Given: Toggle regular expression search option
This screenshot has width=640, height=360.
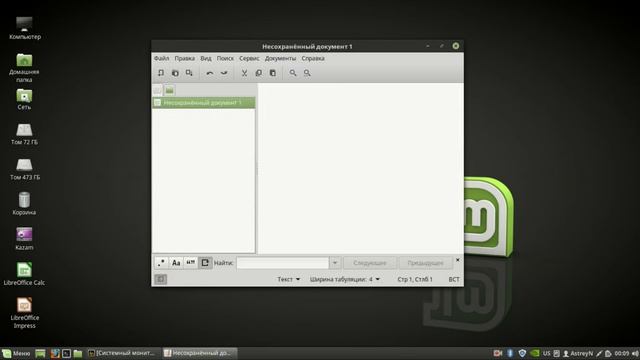Looking at the screenshot, I should (161, 263).
